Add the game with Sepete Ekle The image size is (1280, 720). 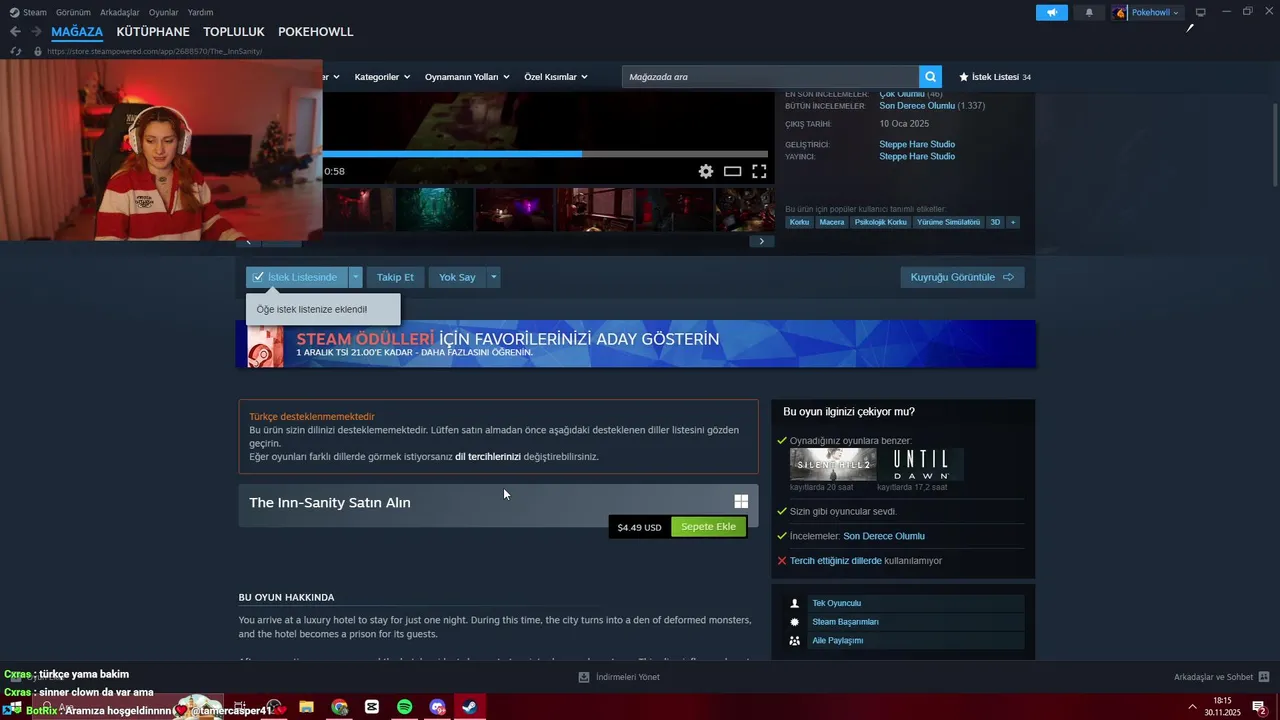708,527
